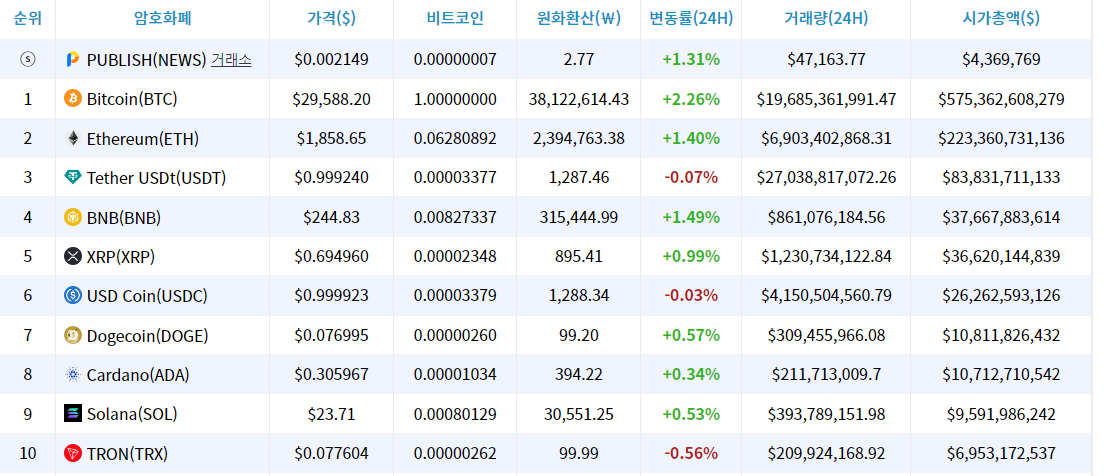Click the Solana striped logo icon

click(72, 413)
